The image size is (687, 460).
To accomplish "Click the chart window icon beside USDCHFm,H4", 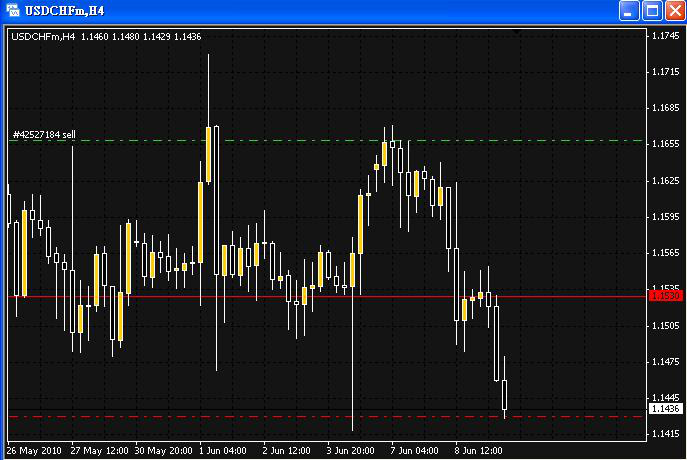I will point(13,10).
